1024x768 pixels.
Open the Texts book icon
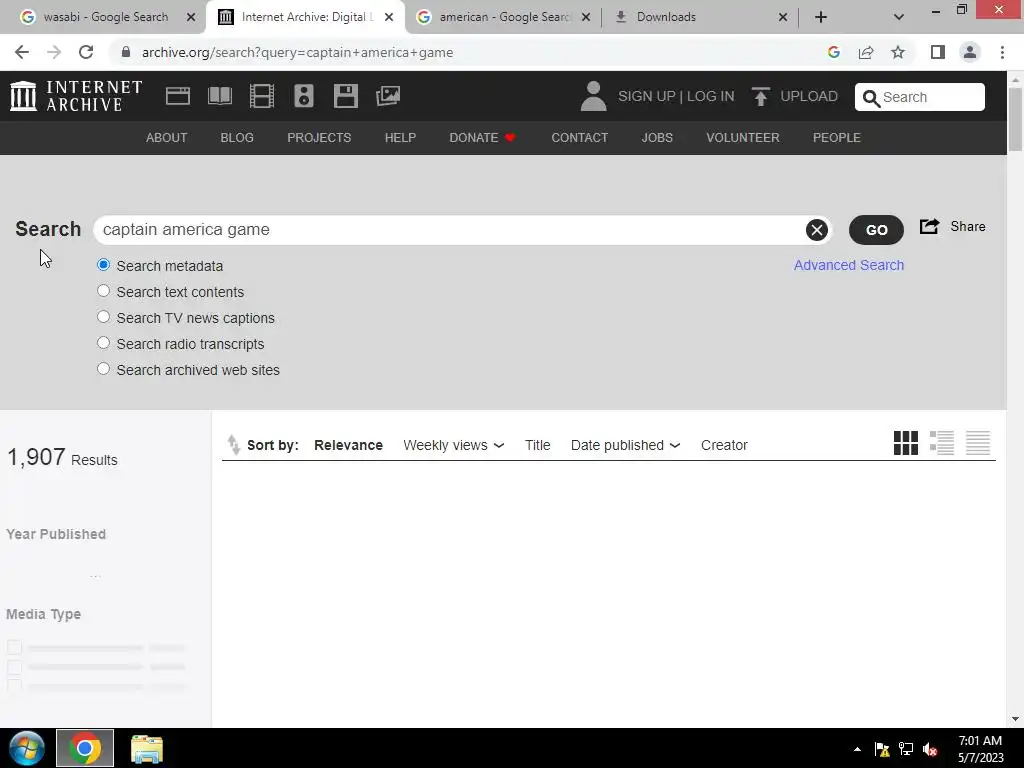click(219, 96)
